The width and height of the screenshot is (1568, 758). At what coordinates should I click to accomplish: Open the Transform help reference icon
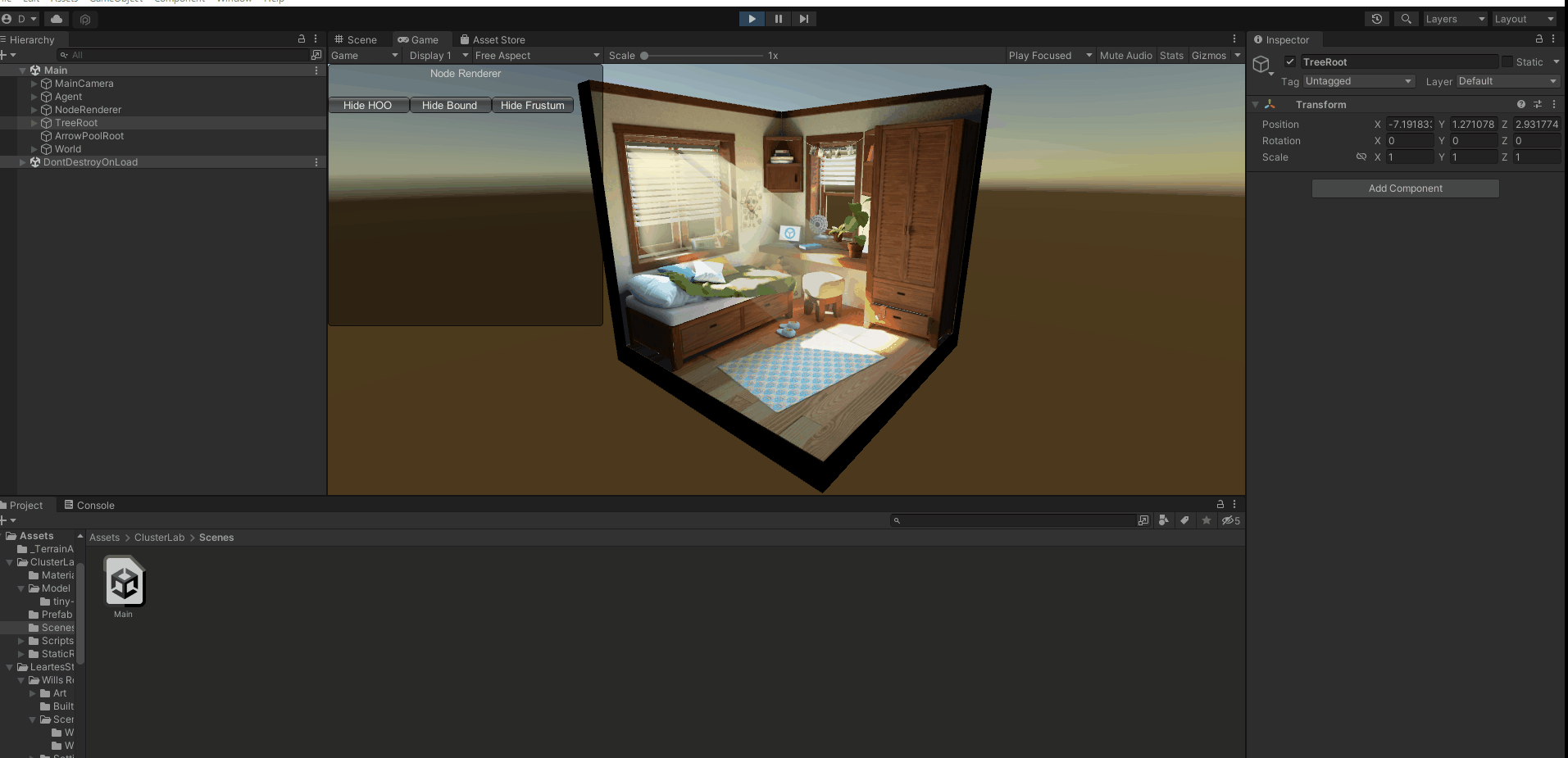pos(1521,104)
